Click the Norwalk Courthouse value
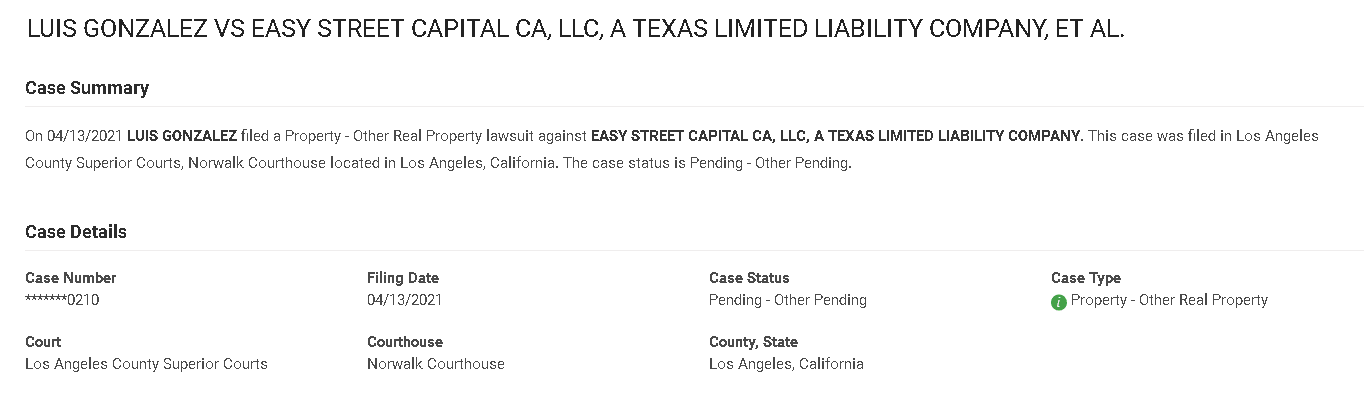1364x404 pixels. point(436,364)
